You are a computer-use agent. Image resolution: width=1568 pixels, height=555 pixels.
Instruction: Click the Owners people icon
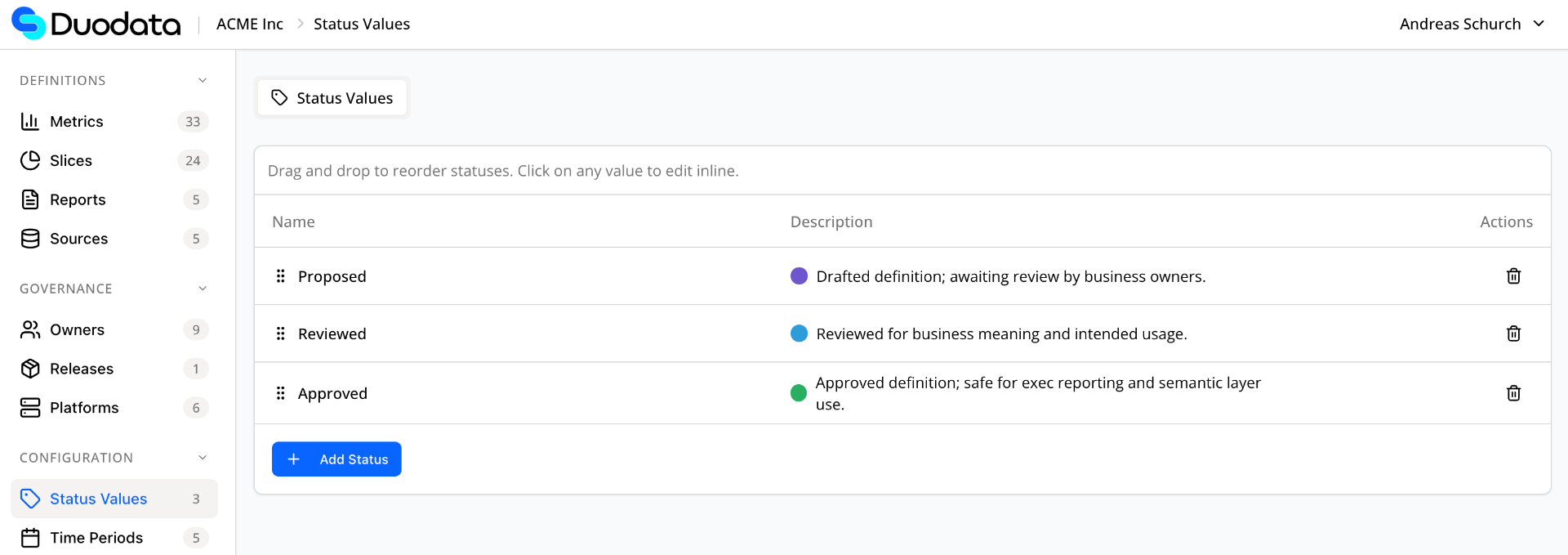pyautogui.click(x=30, y=329)
